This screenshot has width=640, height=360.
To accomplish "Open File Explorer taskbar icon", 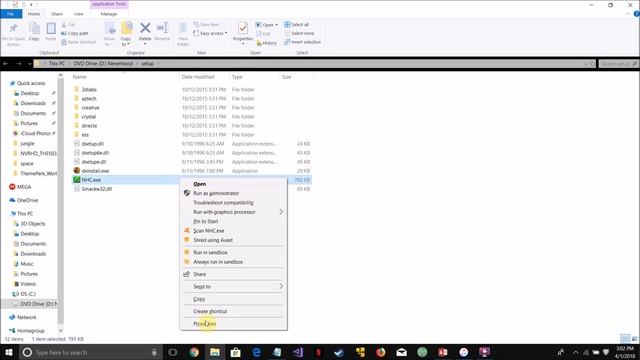I will [x=215, y=352].
